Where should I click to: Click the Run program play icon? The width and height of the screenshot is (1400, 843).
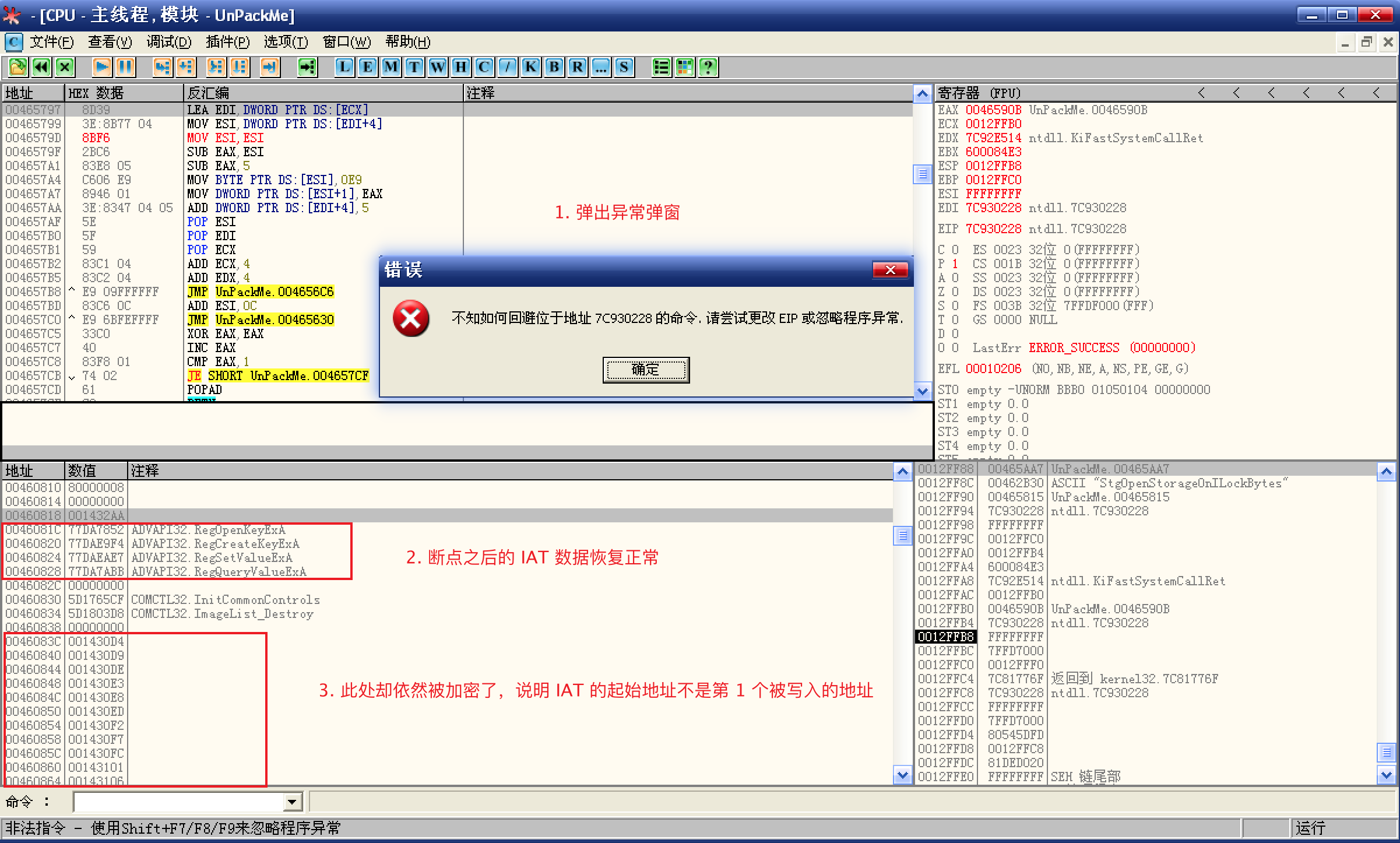[101, 67]
